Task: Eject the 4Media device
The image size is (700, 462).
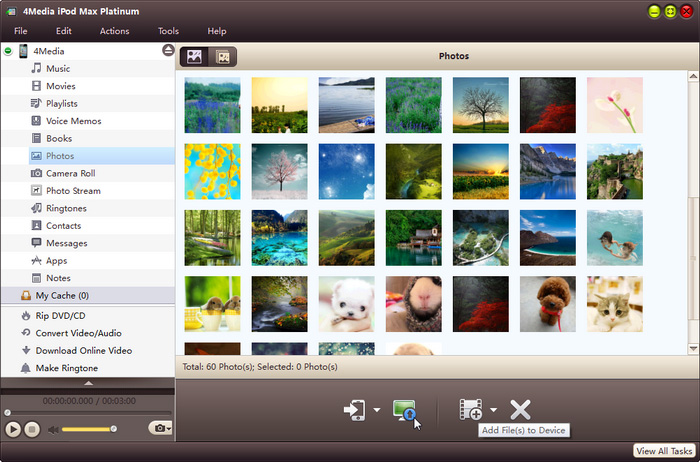Action: [x=168, y=51]
